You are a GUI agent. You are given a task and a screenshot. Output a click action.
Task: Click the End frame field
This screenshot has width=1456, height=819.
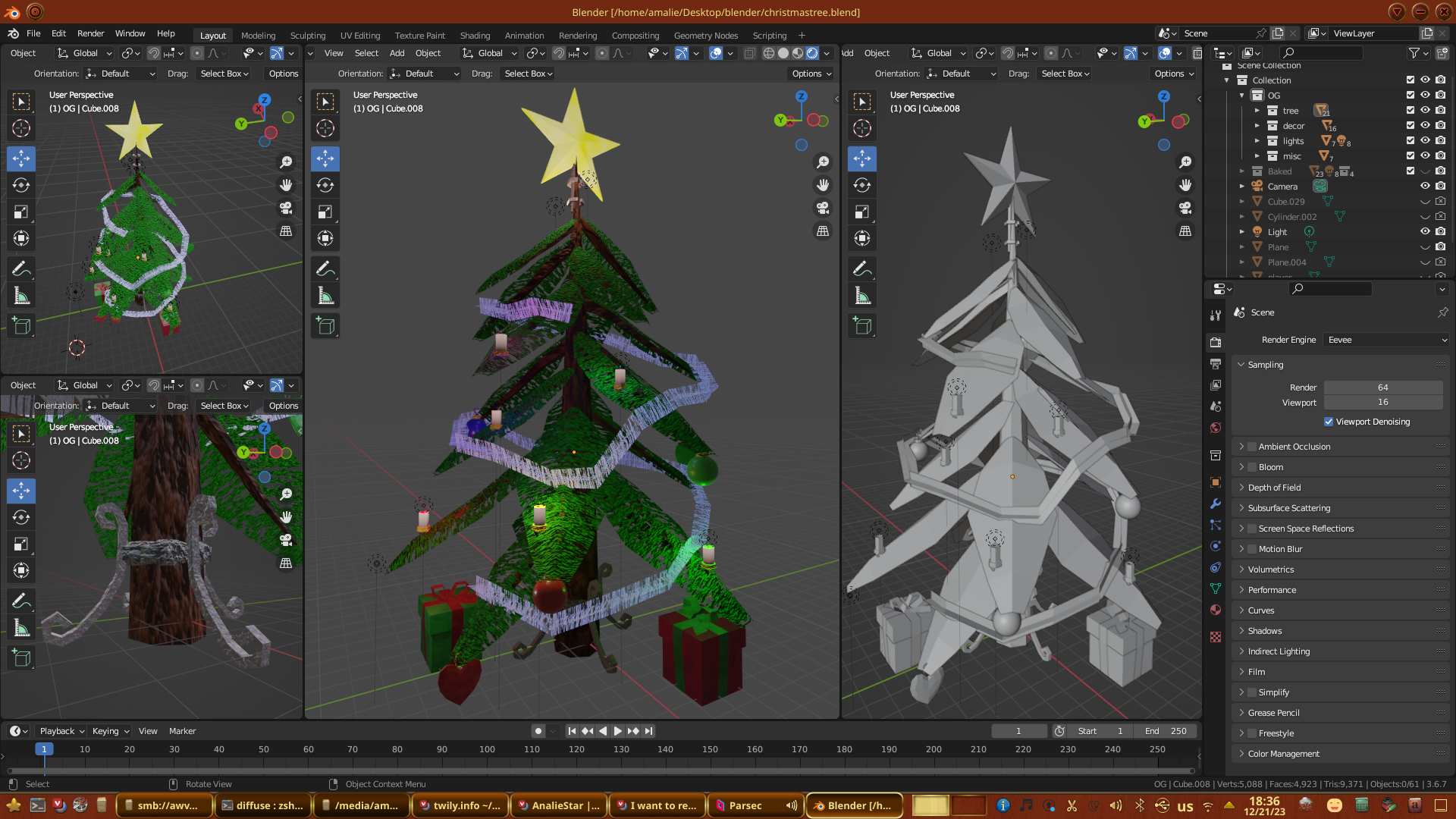coord(1166,731)
